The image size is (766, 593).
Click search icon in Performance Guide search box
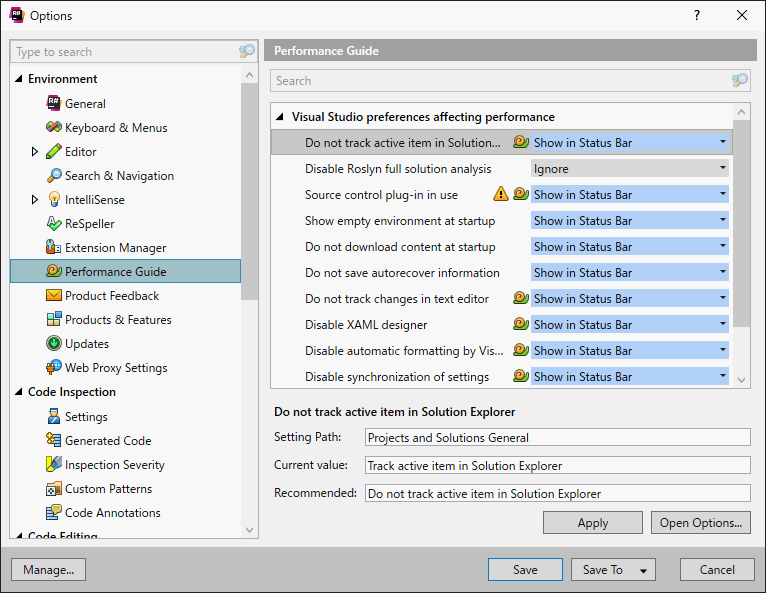(740, 80)
